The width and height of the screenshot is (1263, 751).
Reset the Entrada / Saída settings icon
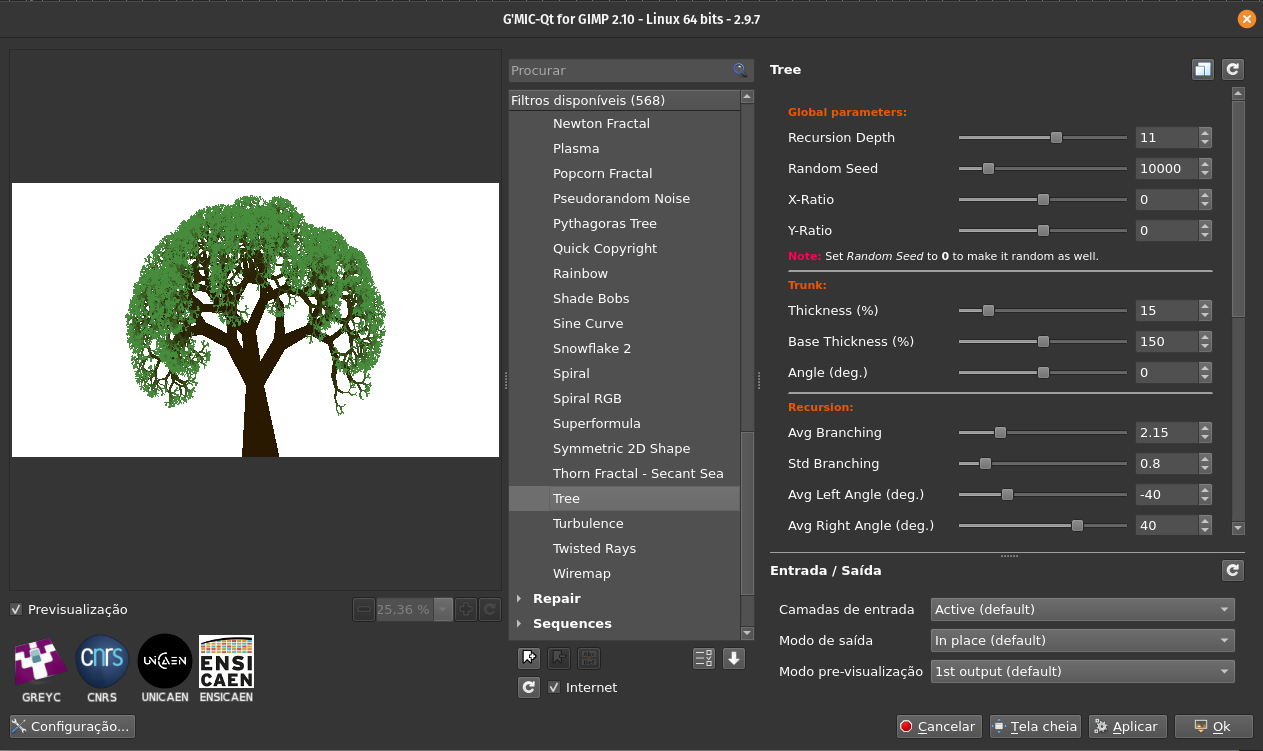click(x=1233, y=570)
